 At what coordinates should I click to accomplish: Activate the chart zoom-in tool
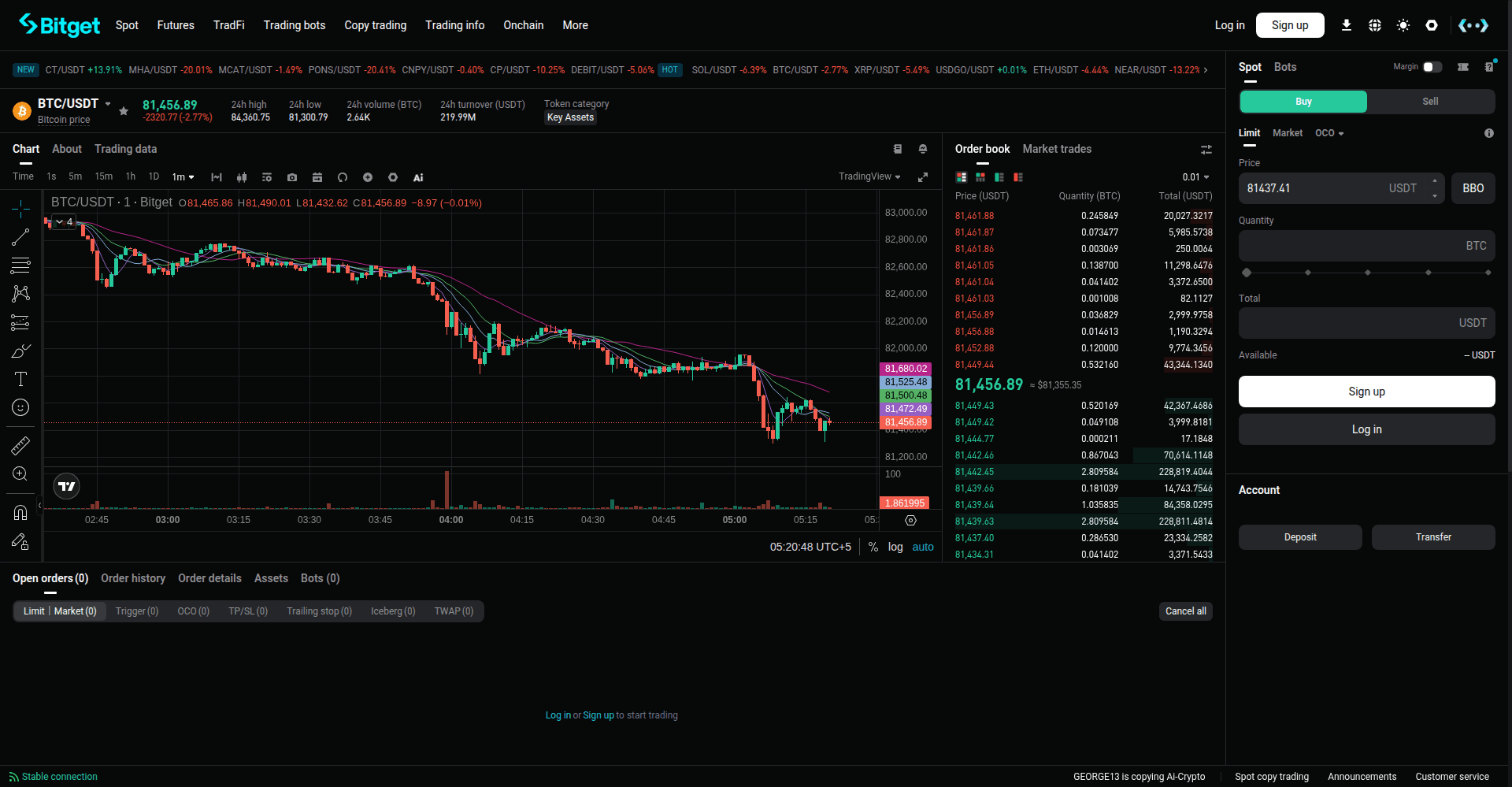[20, 473]
